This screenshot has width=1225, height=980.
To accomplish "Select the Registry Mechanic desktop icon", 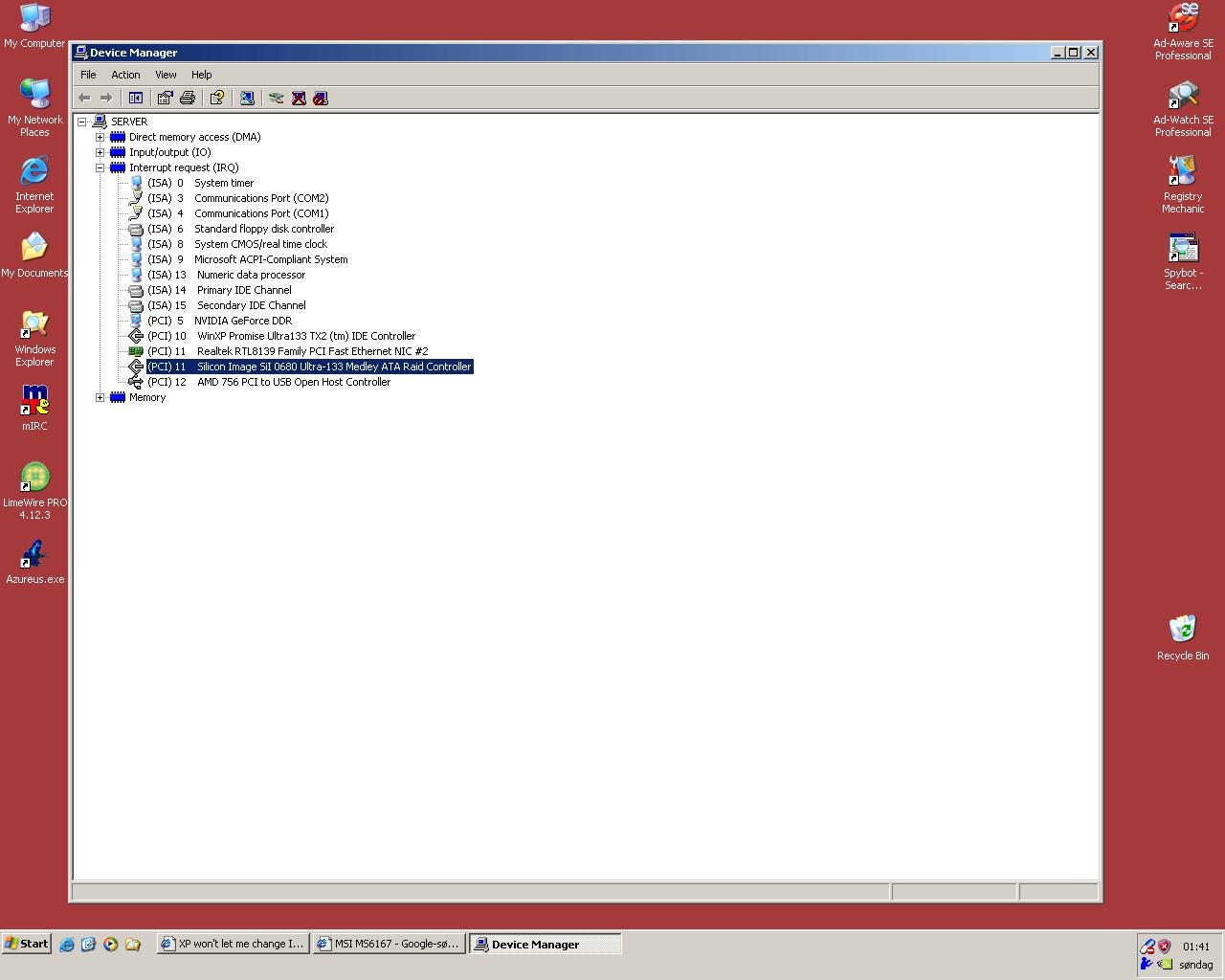I will 1183,185.
